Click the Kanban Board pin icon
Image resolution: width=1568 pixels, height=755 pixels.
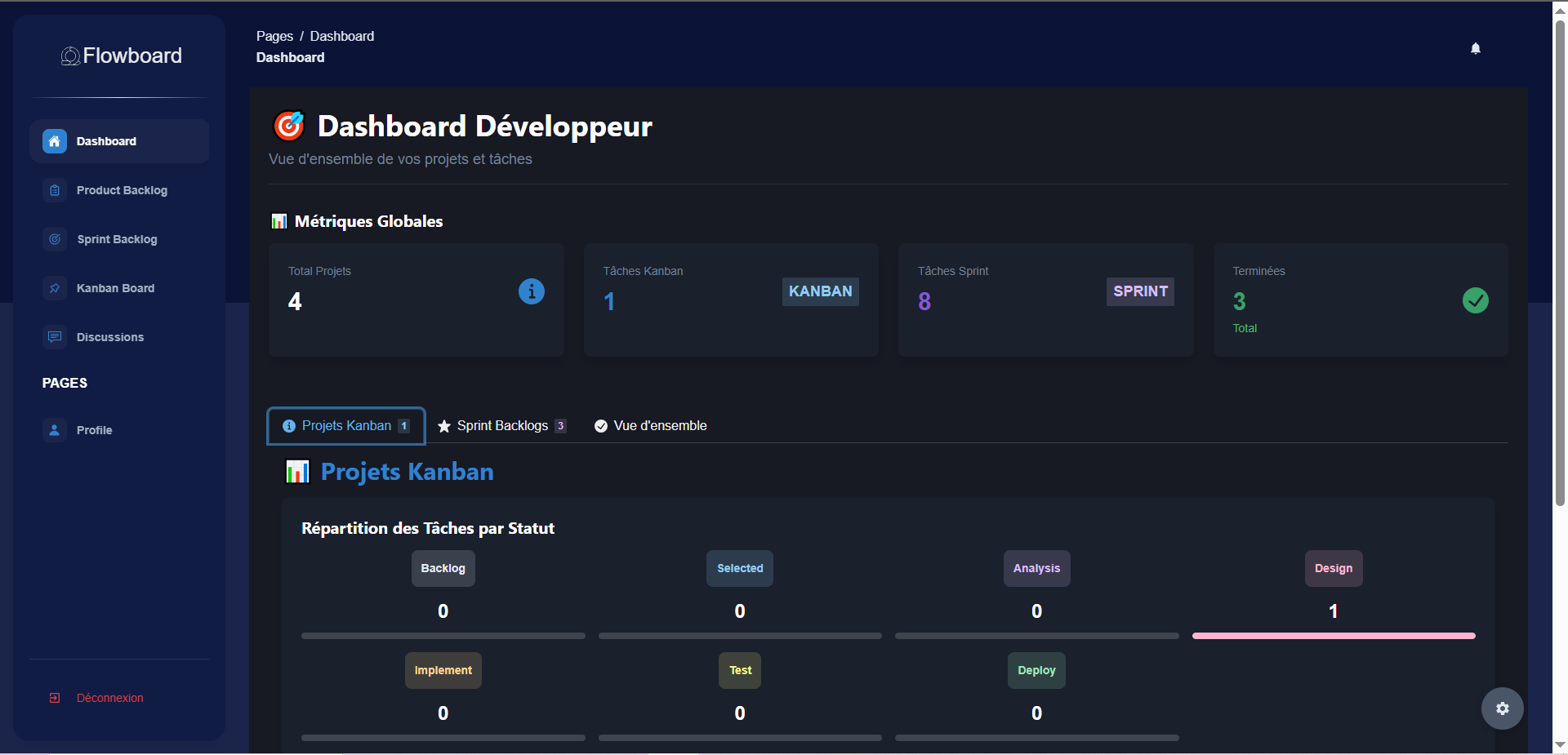pyautogui.click(x=55, y=288)
